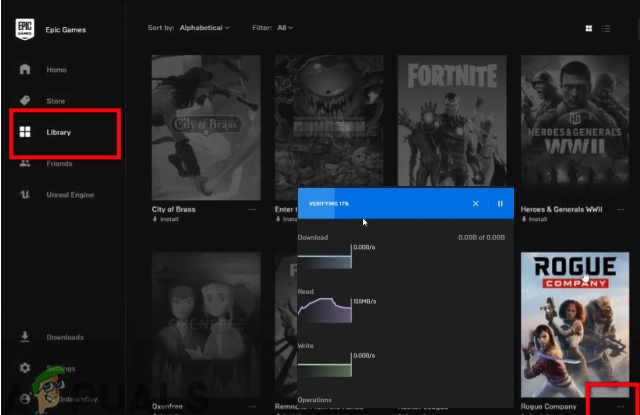The image size is (640, 415).
Task: Click the Rogue Company title
Action: pos(549,406)
